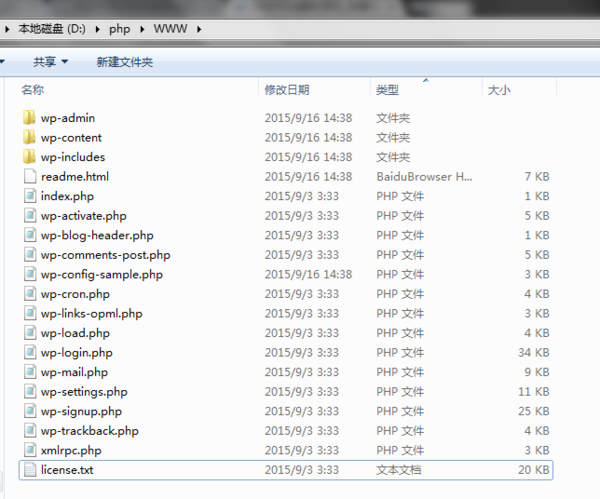Sort files by 名称 column header
Screen dimensions: 600x499
click(x=32, y=90)
